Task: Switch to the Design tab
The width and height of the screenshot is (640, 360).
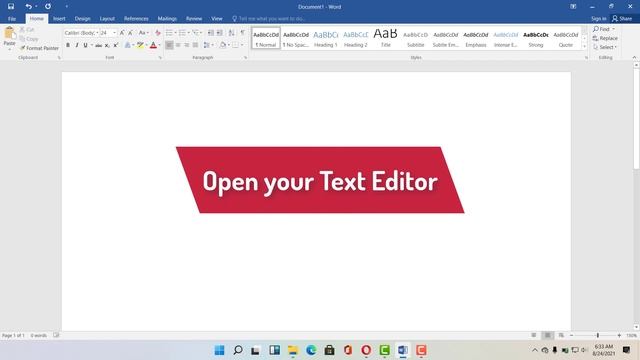Action: (x=82, y=19)
